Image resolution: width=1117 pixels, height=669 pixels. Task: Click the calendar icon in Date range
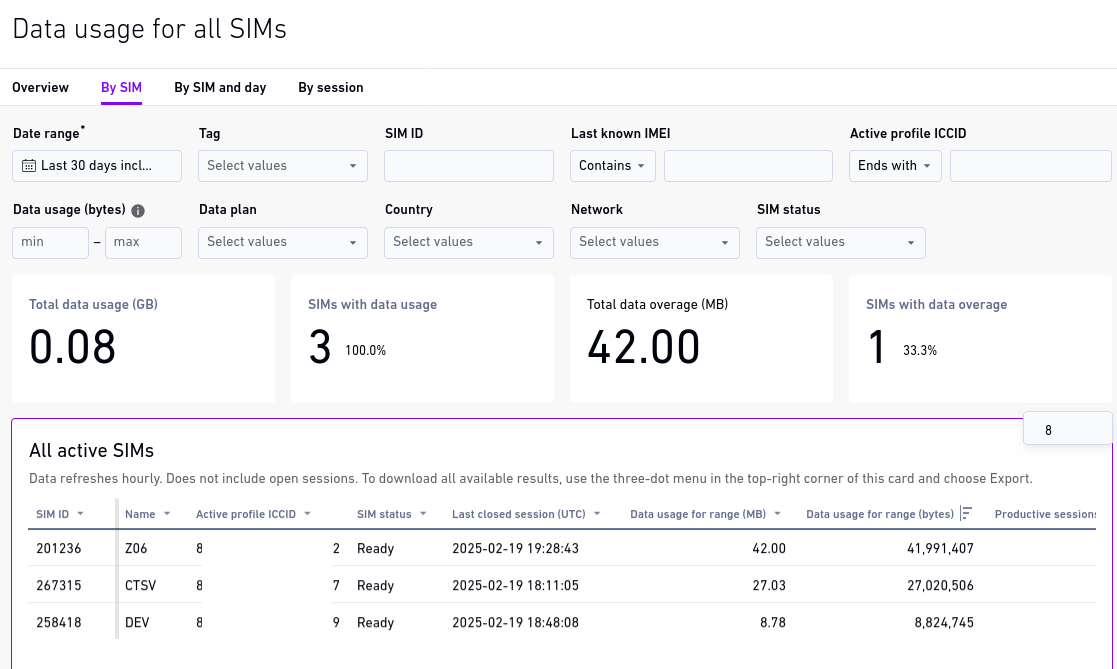click(x=29, y=166)
